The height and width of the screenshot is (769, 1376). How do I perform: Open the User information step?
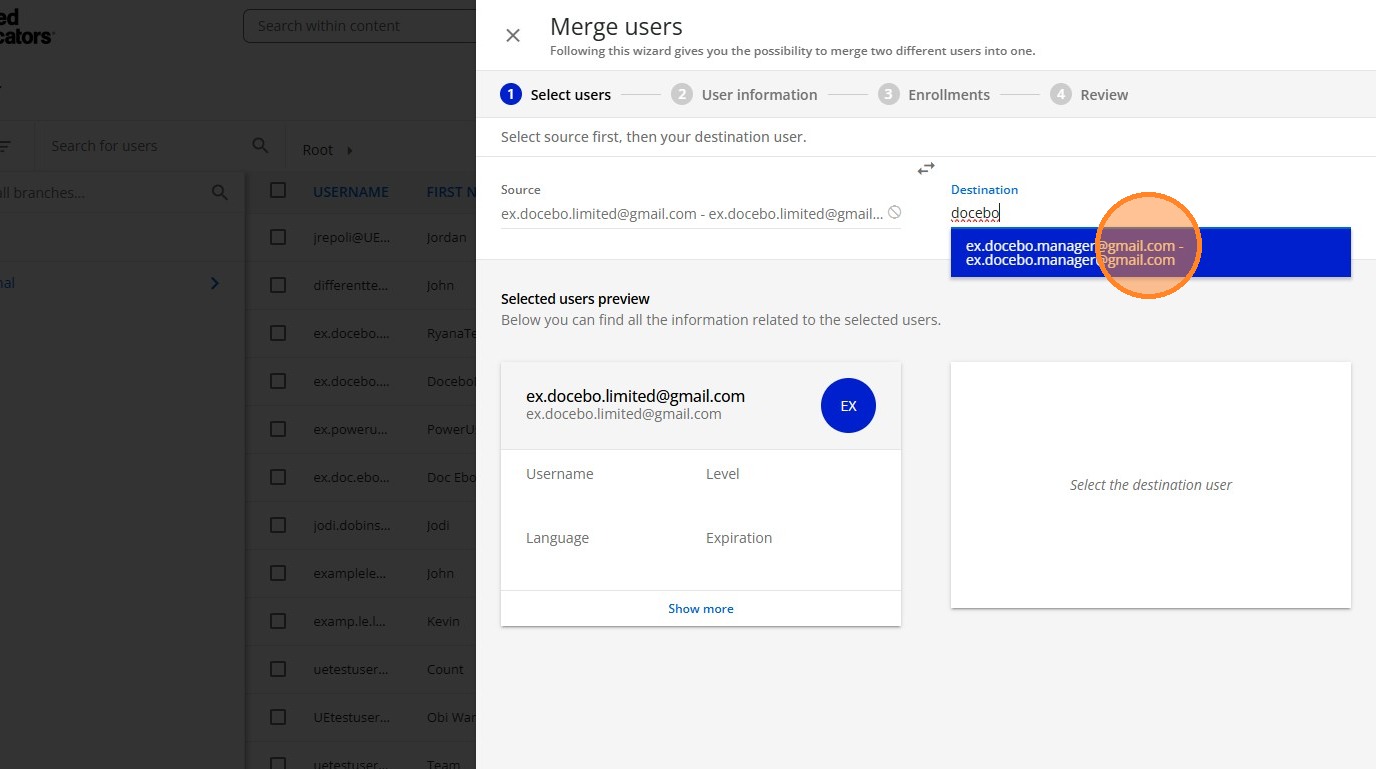coord(745,95)
